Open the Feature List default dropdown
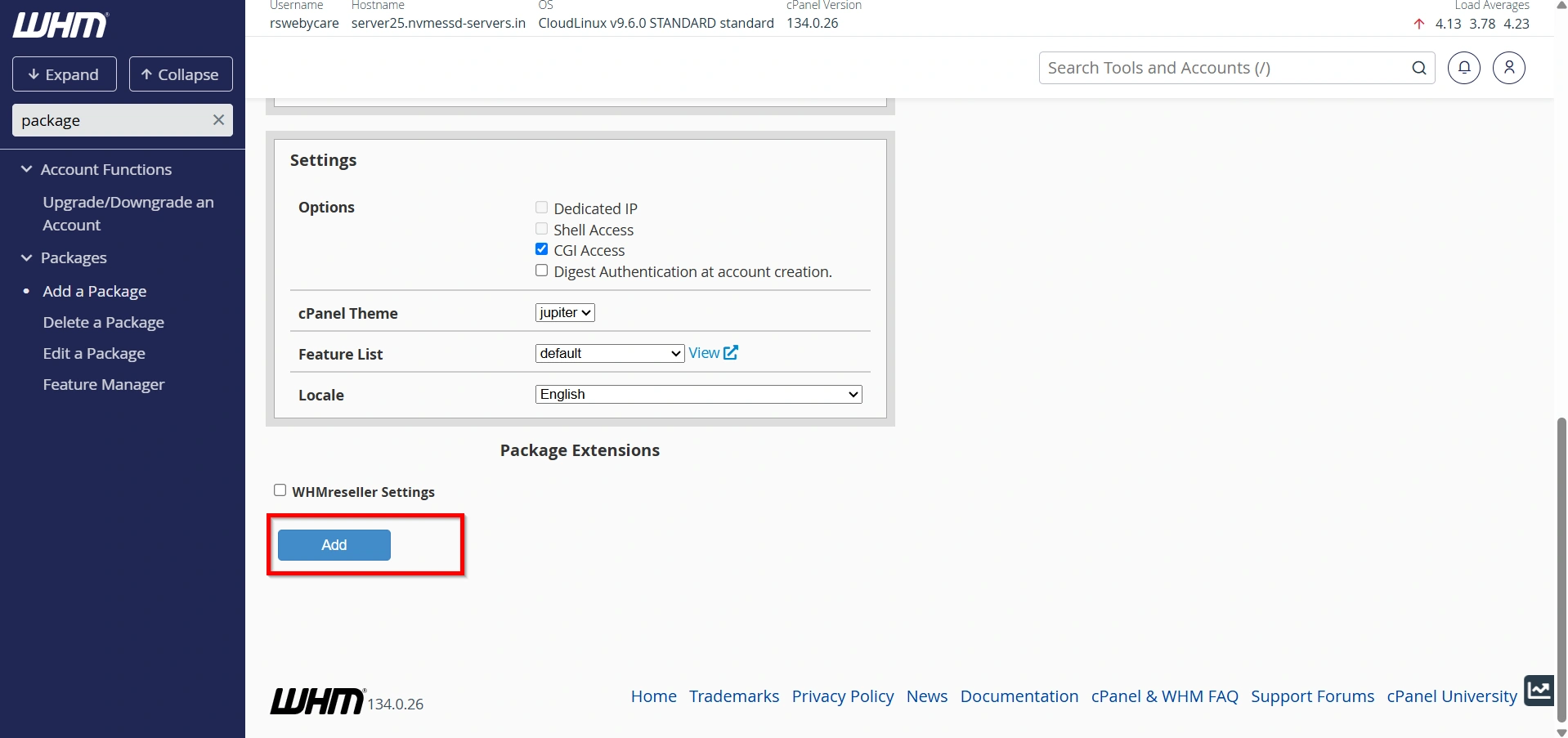 click(610, 353)
